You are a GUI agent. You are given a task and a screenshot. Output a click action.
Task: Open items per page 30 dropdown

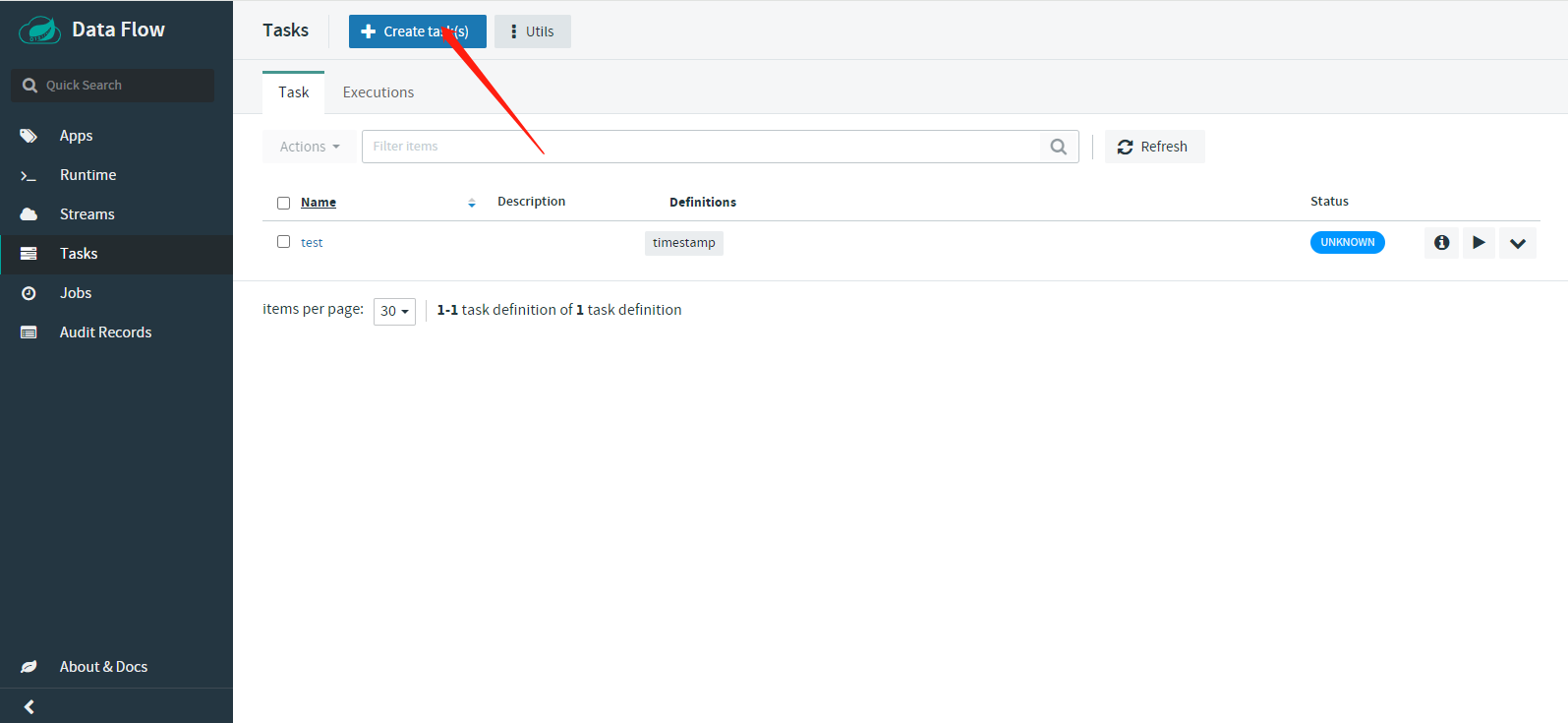394,311
